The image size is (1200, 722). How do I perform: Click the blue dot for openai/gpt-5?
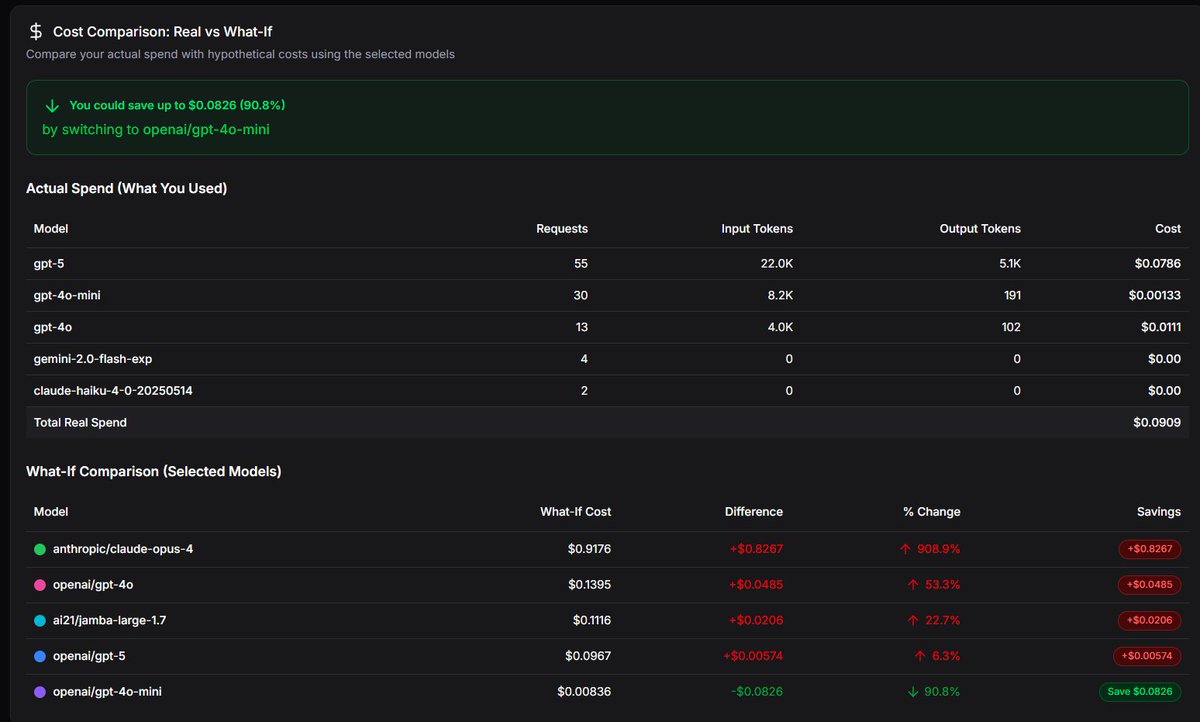(x=40, y=656)
